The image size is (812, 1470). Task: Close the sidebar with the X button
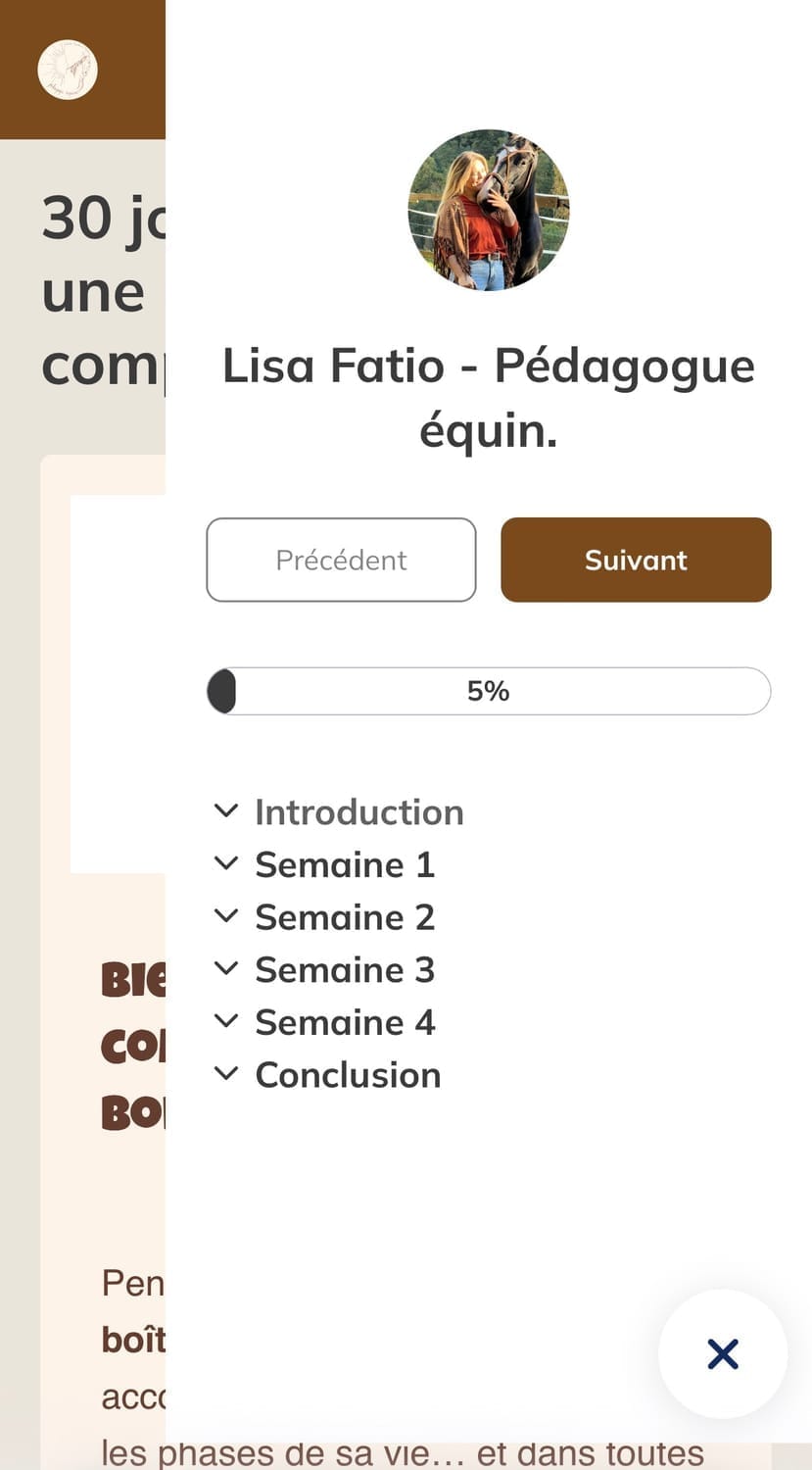[723, 1354]
